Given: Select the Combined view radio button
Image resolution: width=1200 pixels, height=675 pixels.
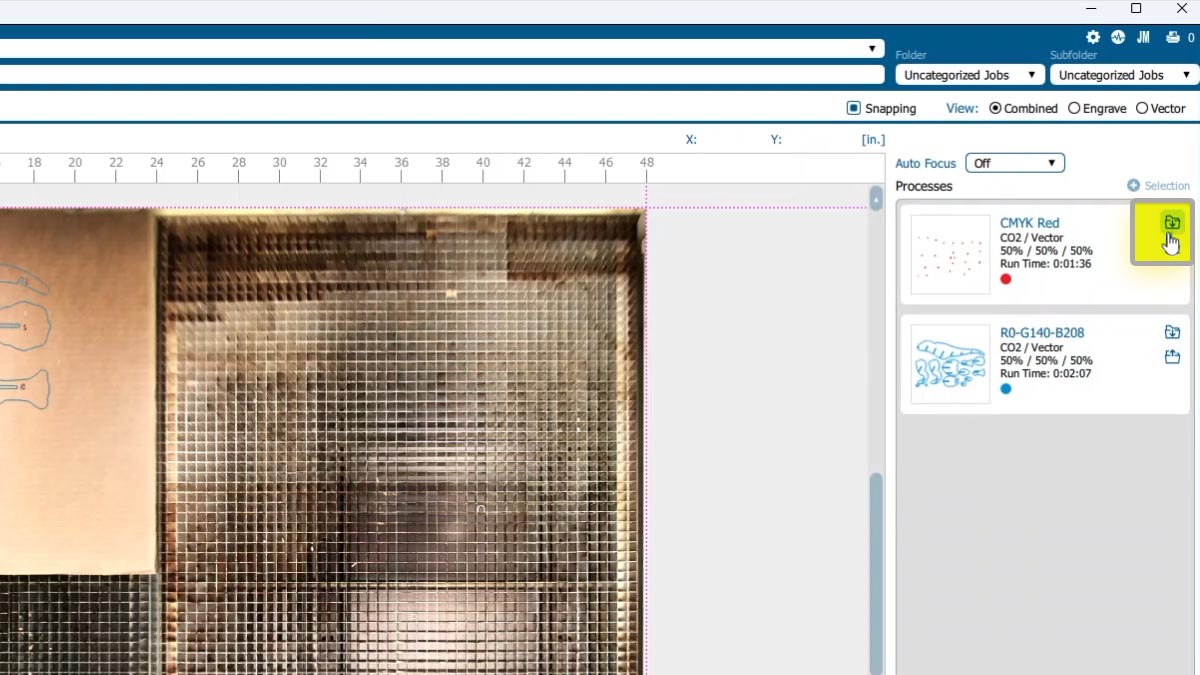Looking at the screenshot, I should coord(995,108).
